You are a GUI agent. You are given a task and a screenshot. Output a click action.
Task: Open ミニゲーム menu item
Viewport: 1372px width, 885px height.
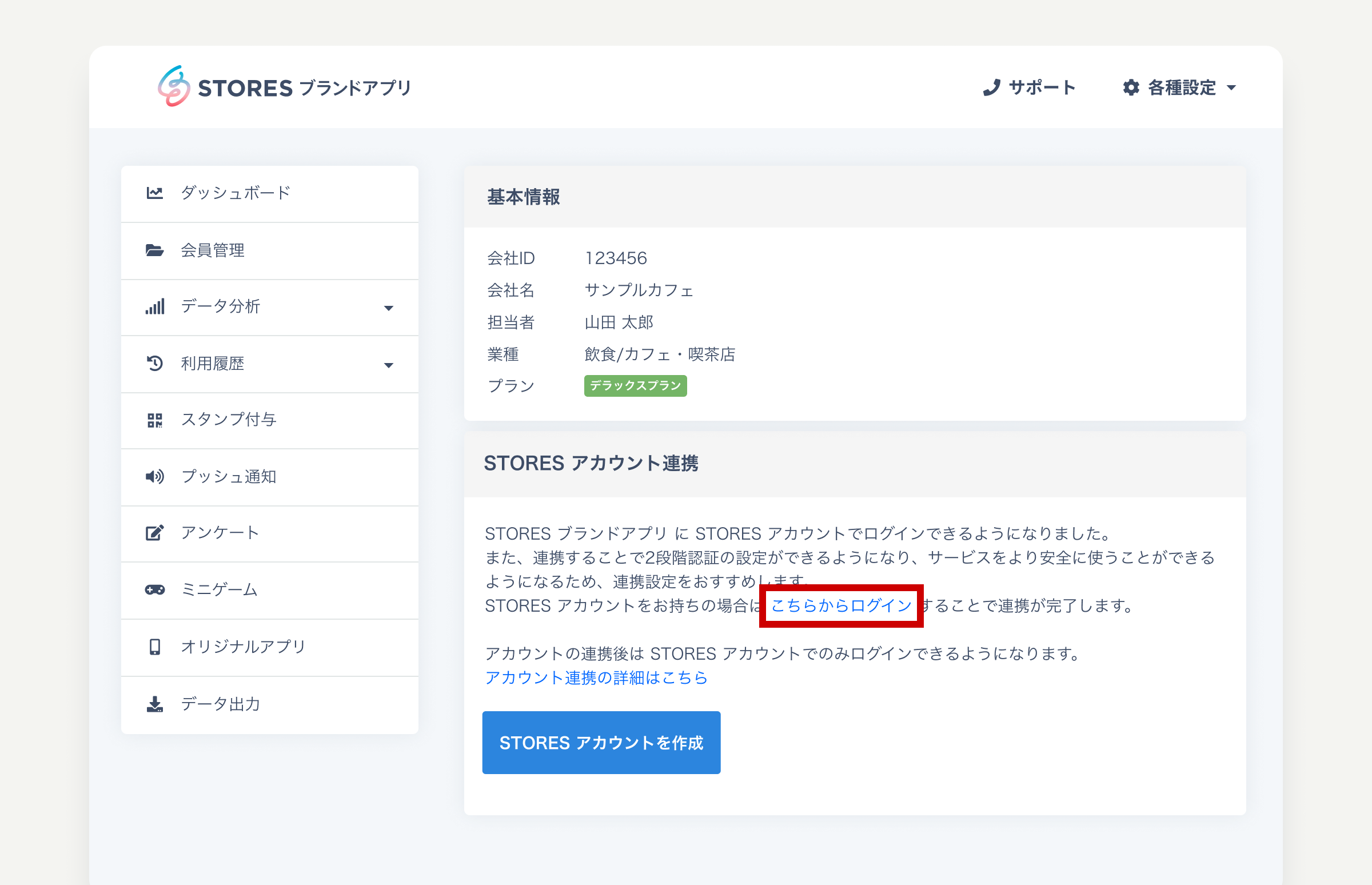point(269,590)
